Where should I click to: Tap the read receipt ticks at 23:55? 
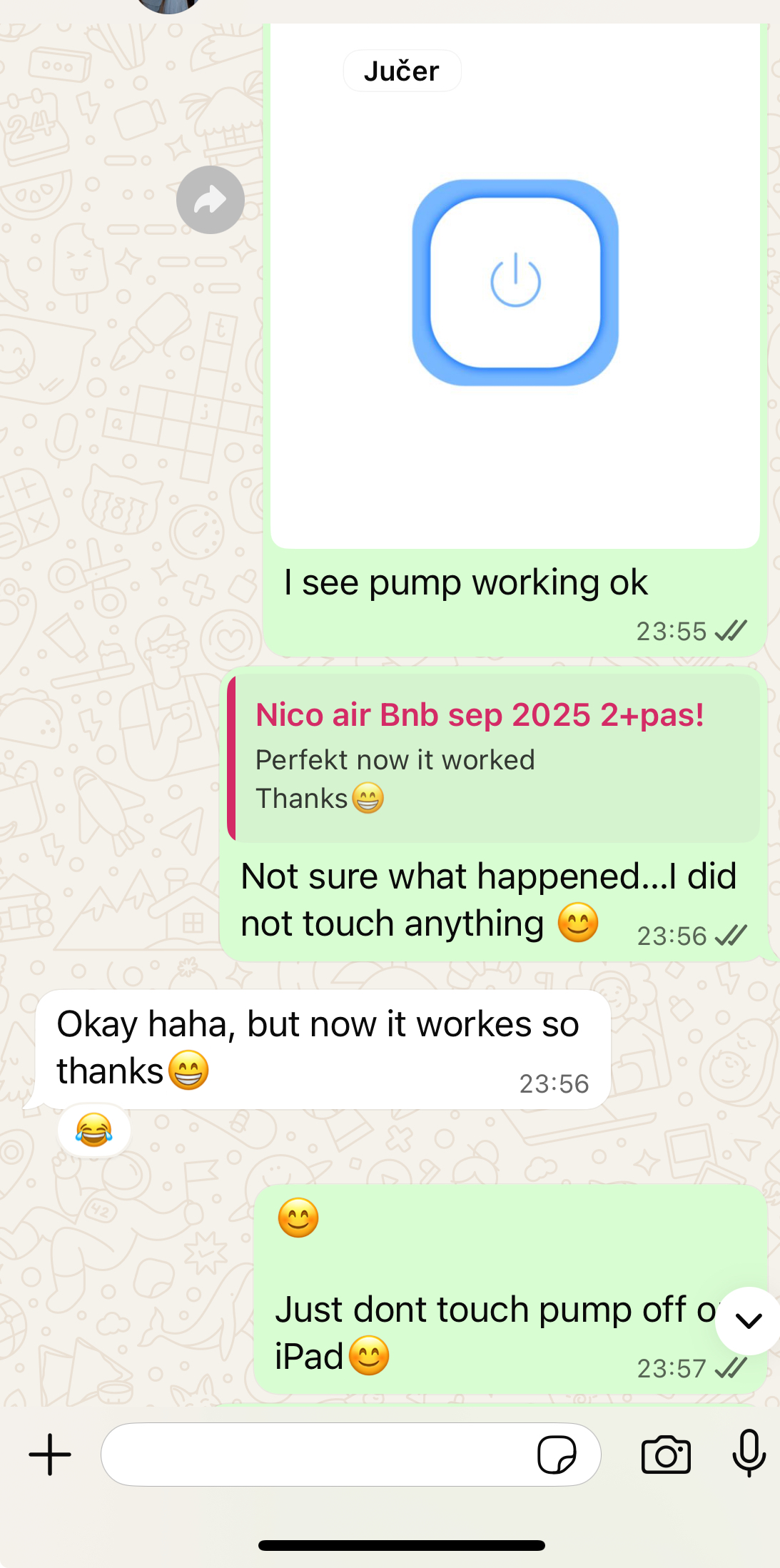pyautogui.click(x=731, y=631)
